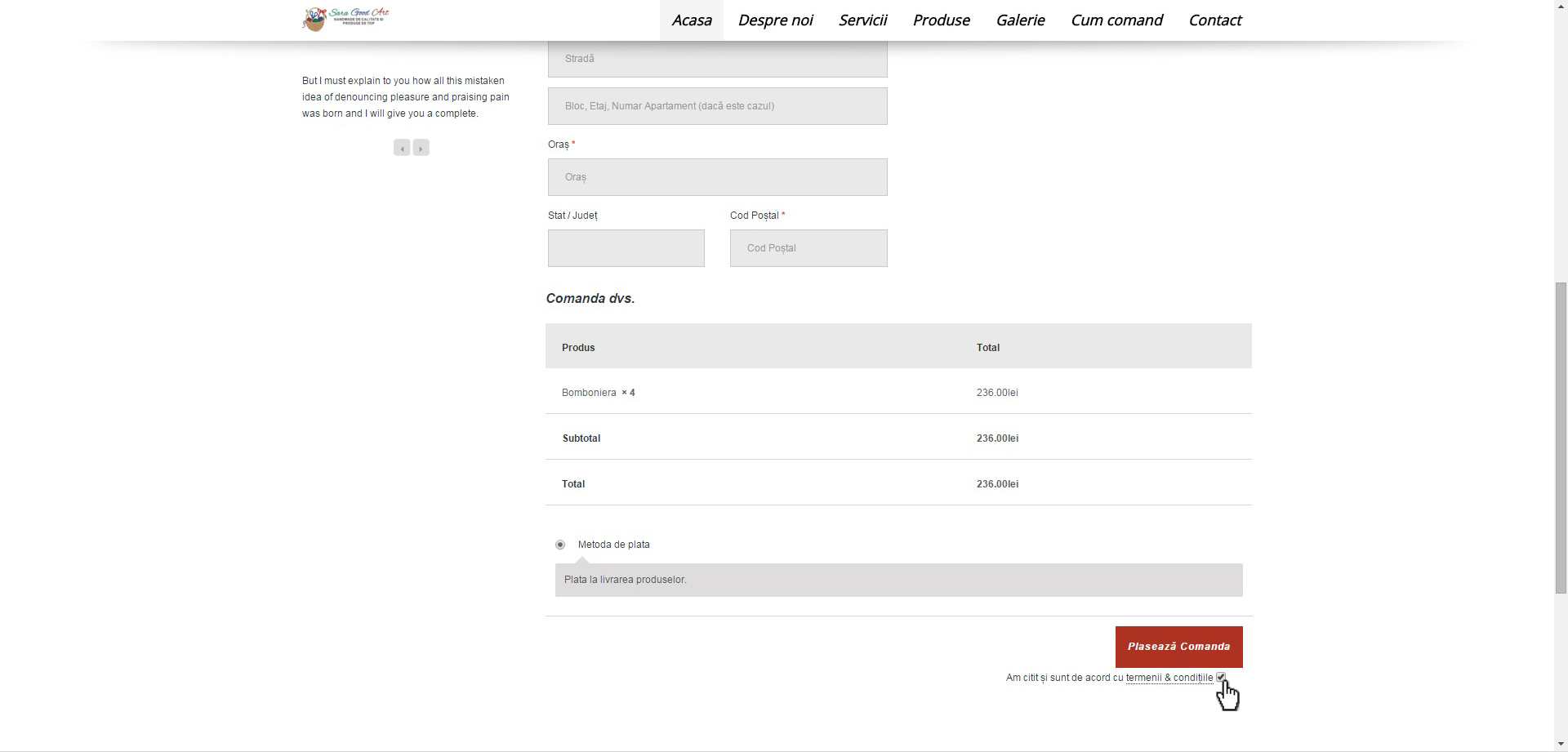This screenshot has width=1568, height=752.
Task: Click the Stradă address field
Action: (717, 59)
